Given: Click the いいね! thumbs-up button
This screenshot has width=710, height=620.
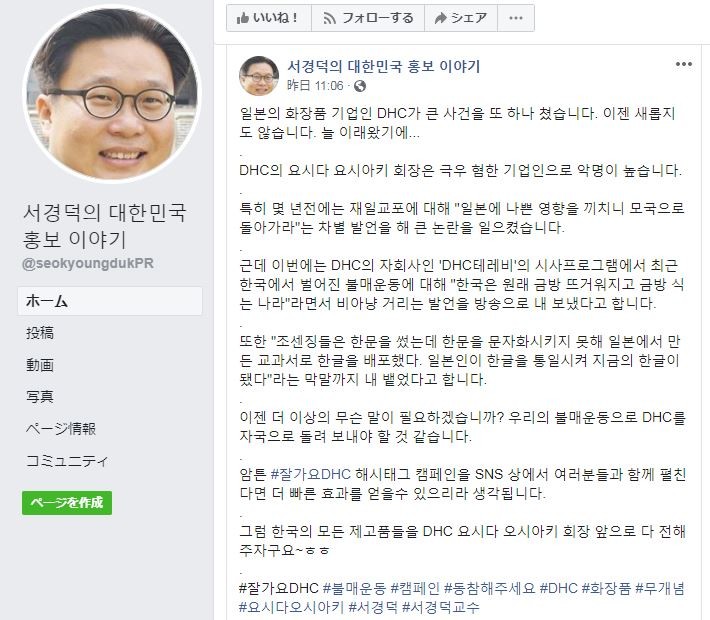Looking at the screenshot, I should tap(269, 18).
